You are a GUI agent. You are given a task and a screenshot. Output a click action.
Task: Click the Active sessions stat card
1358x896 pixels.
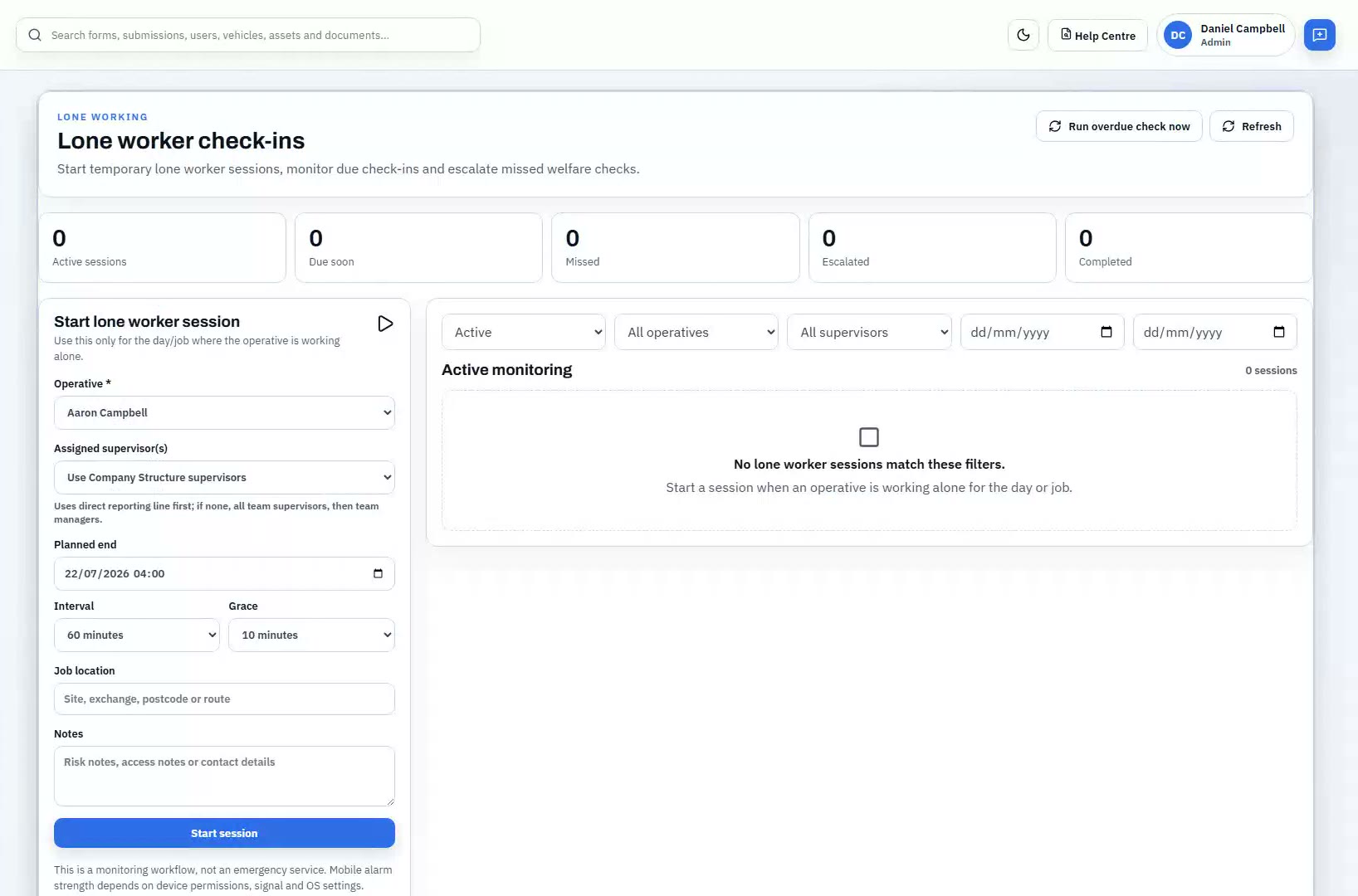(163, 248)
